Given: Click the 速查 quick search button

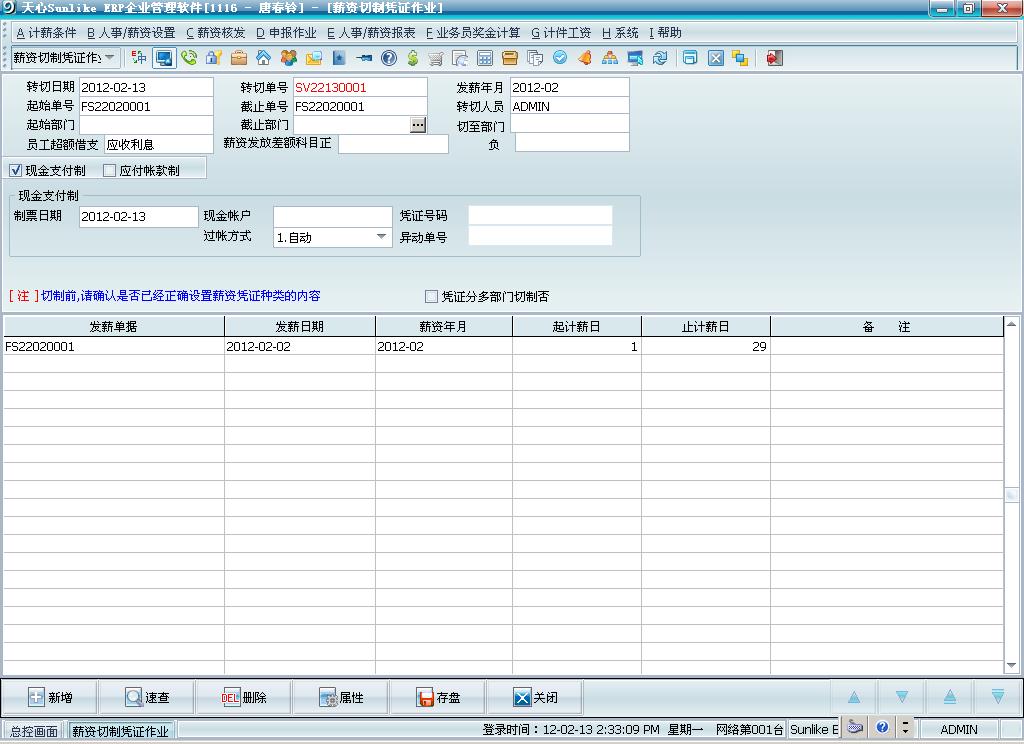Looking at the screenshot, I should click(147, 698).
